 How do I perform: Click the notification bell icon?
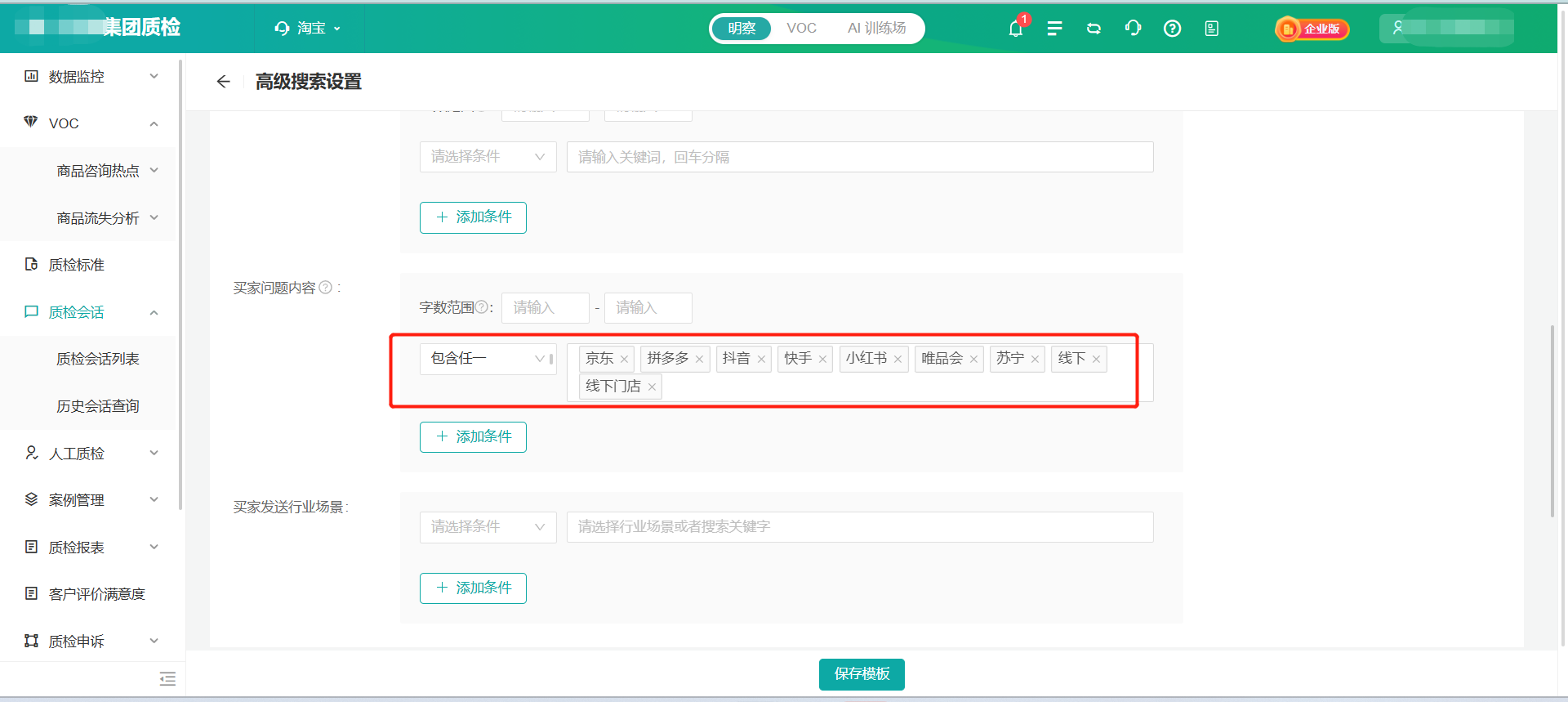tap(1016, 29)
